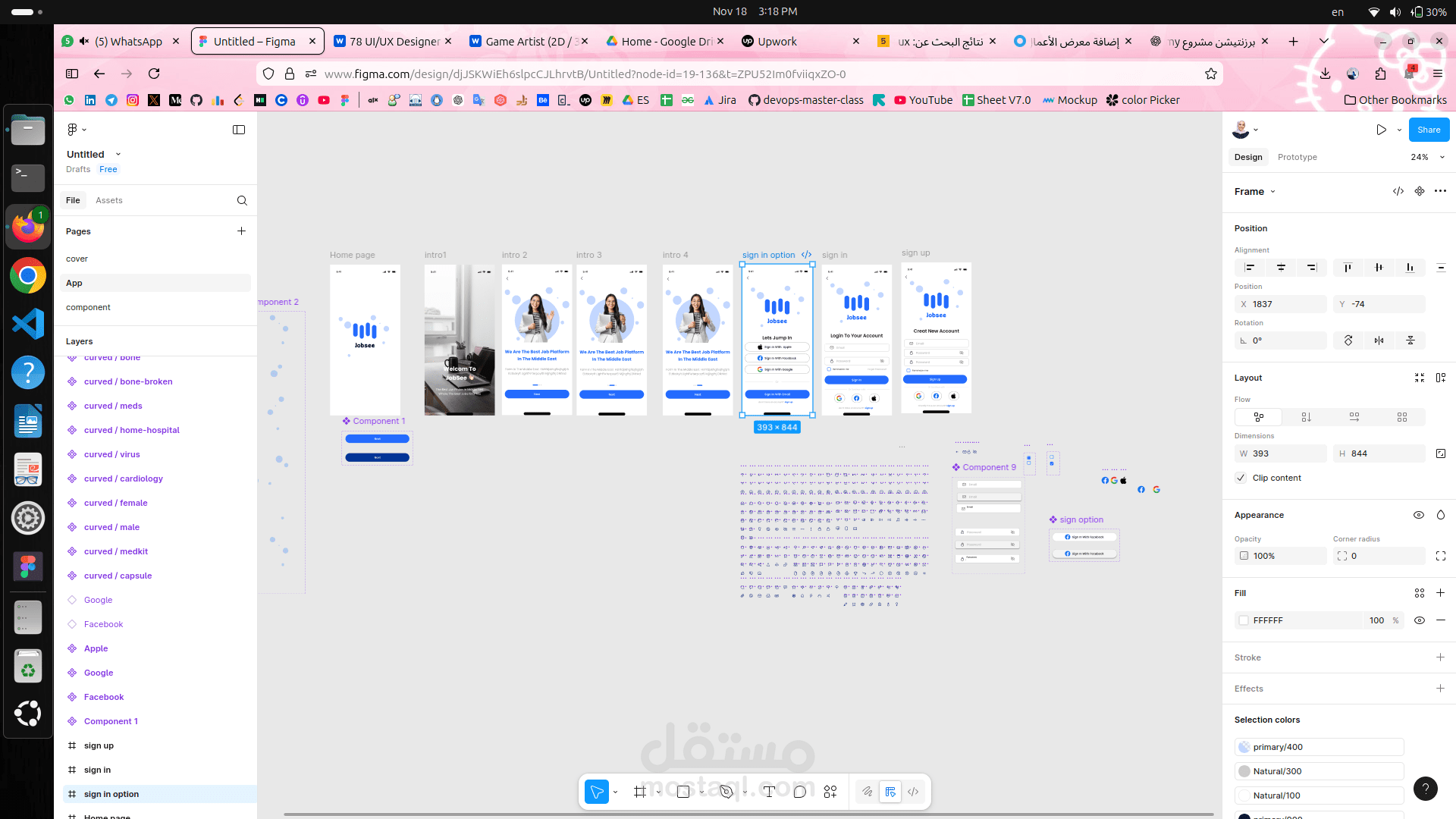The width and height of the screenshot is (1456, 819).
Task: Select the Rectangle shape tool
Action: point(683,792)
